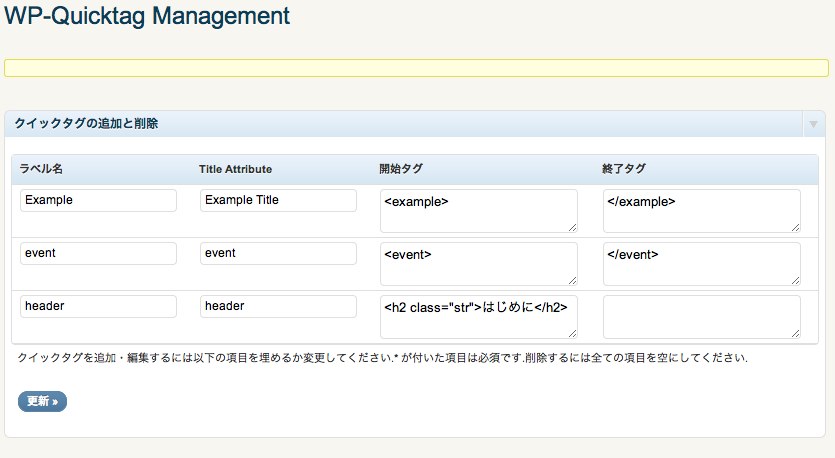The height and width of the screenshot is (458, 835).
Task: Grab resize handle of <event> start textarea
Action: [x=572, y=281]
